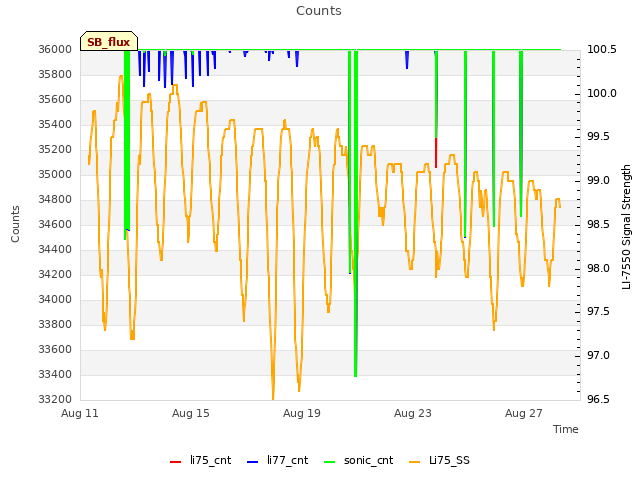
Task: Click the 34200 left axis tick label
Action: tap(55, 274)
